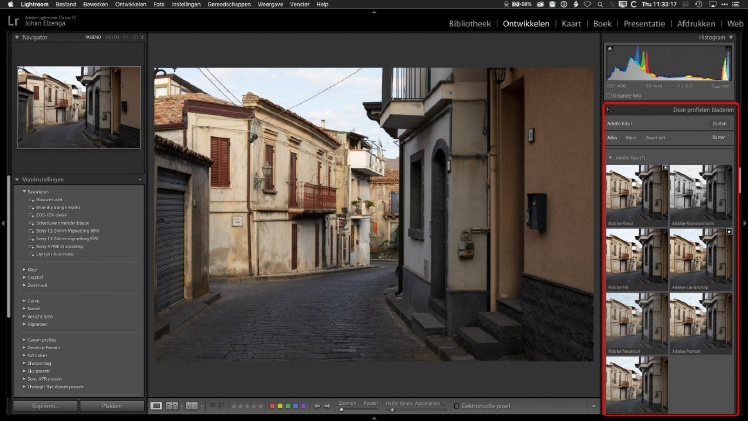Mark Adobe Kleur profile as favorite star
This screenshot has width=748, height=421.
665,167
